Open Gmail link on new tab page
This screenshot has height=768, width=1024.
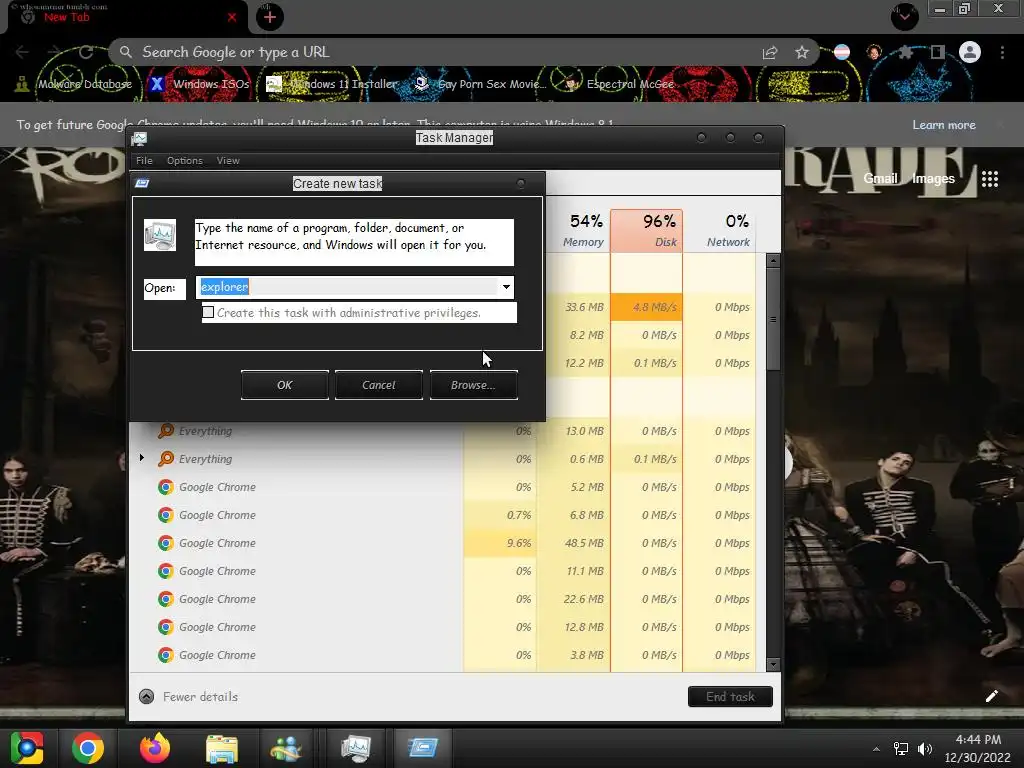[880, 178]
